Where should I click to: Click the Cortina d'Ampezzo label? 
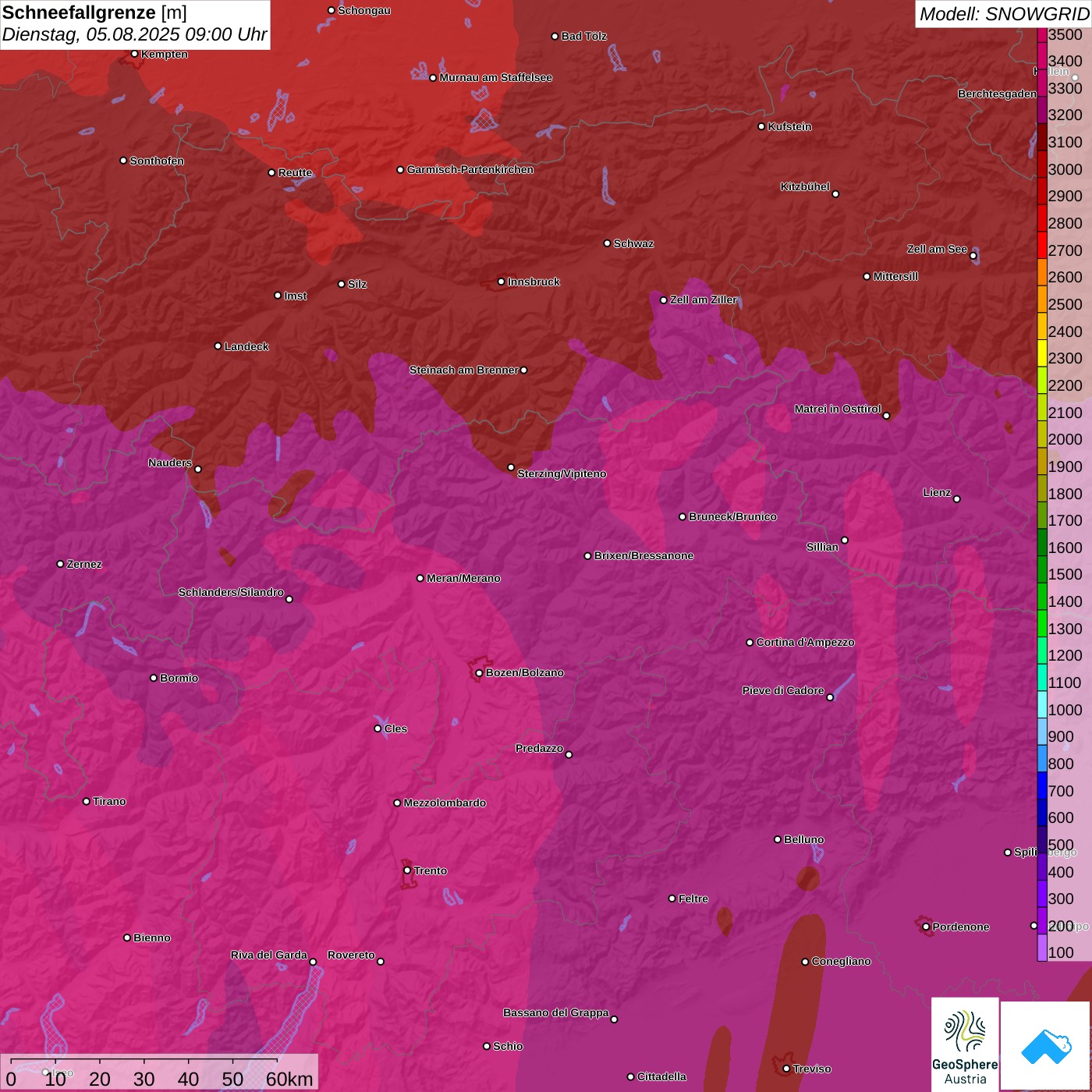pyautogui.click(x=806, y=642)
